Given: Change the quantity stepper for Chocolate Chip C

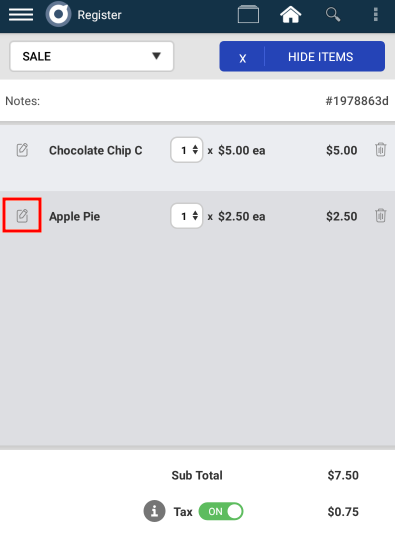Looking at the screenshot, I should coord(187,150).
